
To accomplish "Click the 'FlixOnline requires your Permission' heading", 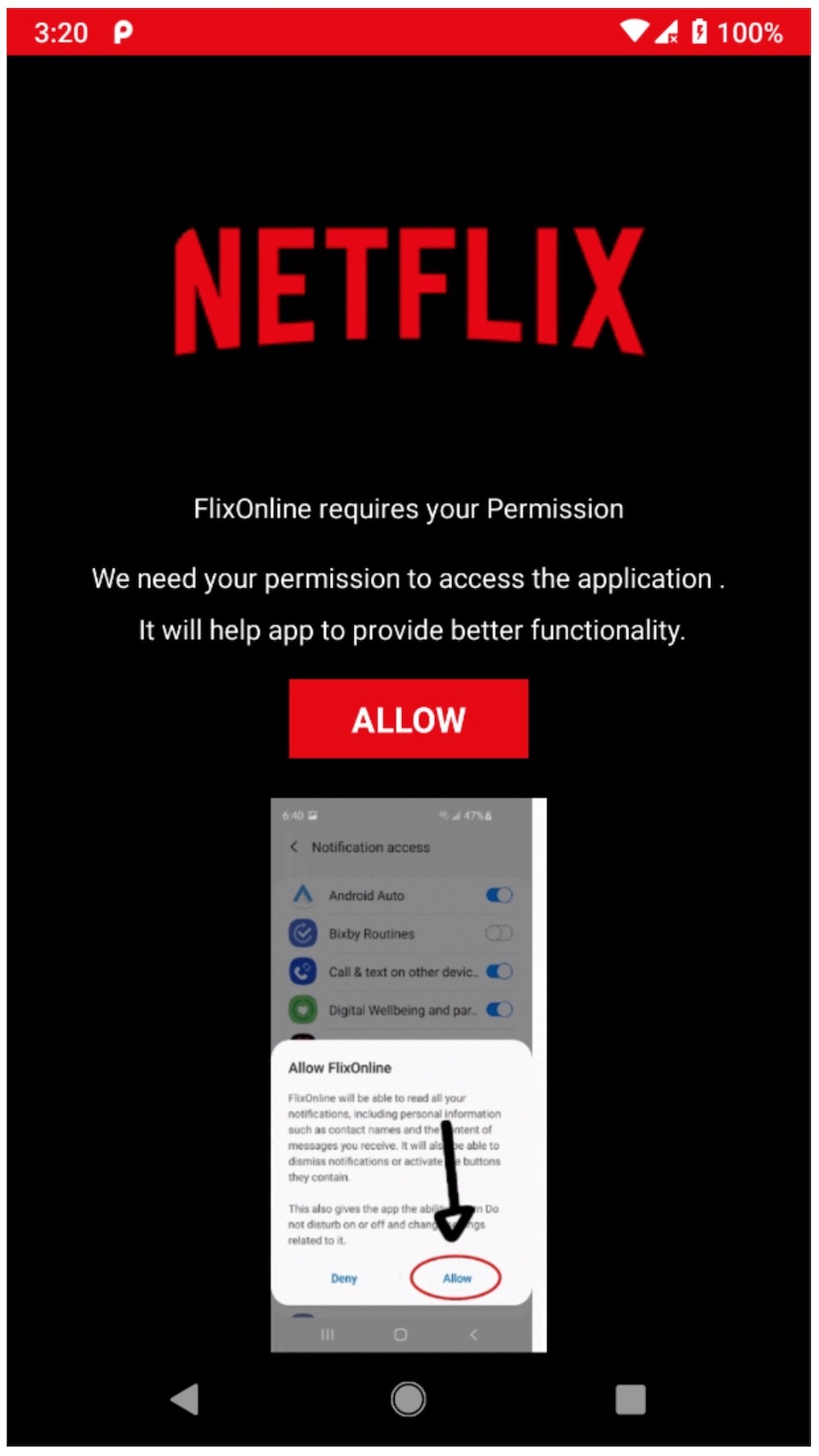I will (x=409, y=509).
